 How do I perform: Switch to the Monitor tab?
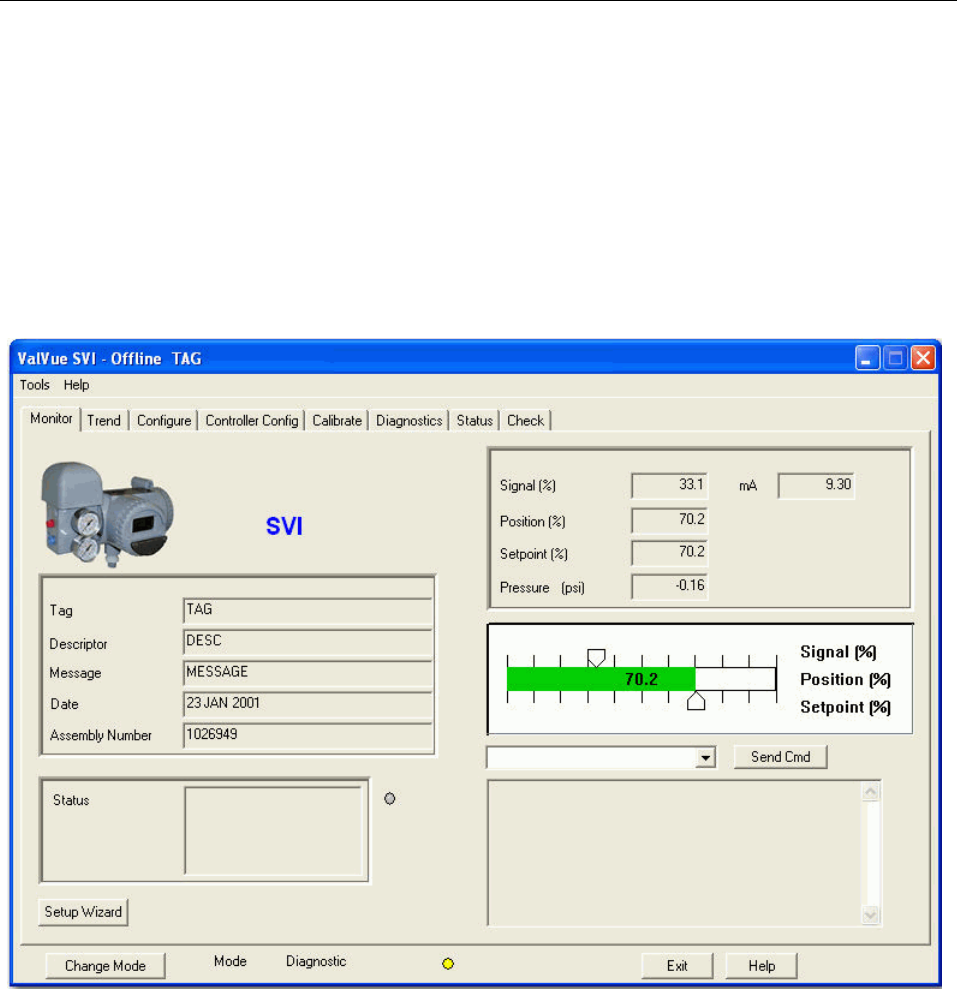[51, 419]
